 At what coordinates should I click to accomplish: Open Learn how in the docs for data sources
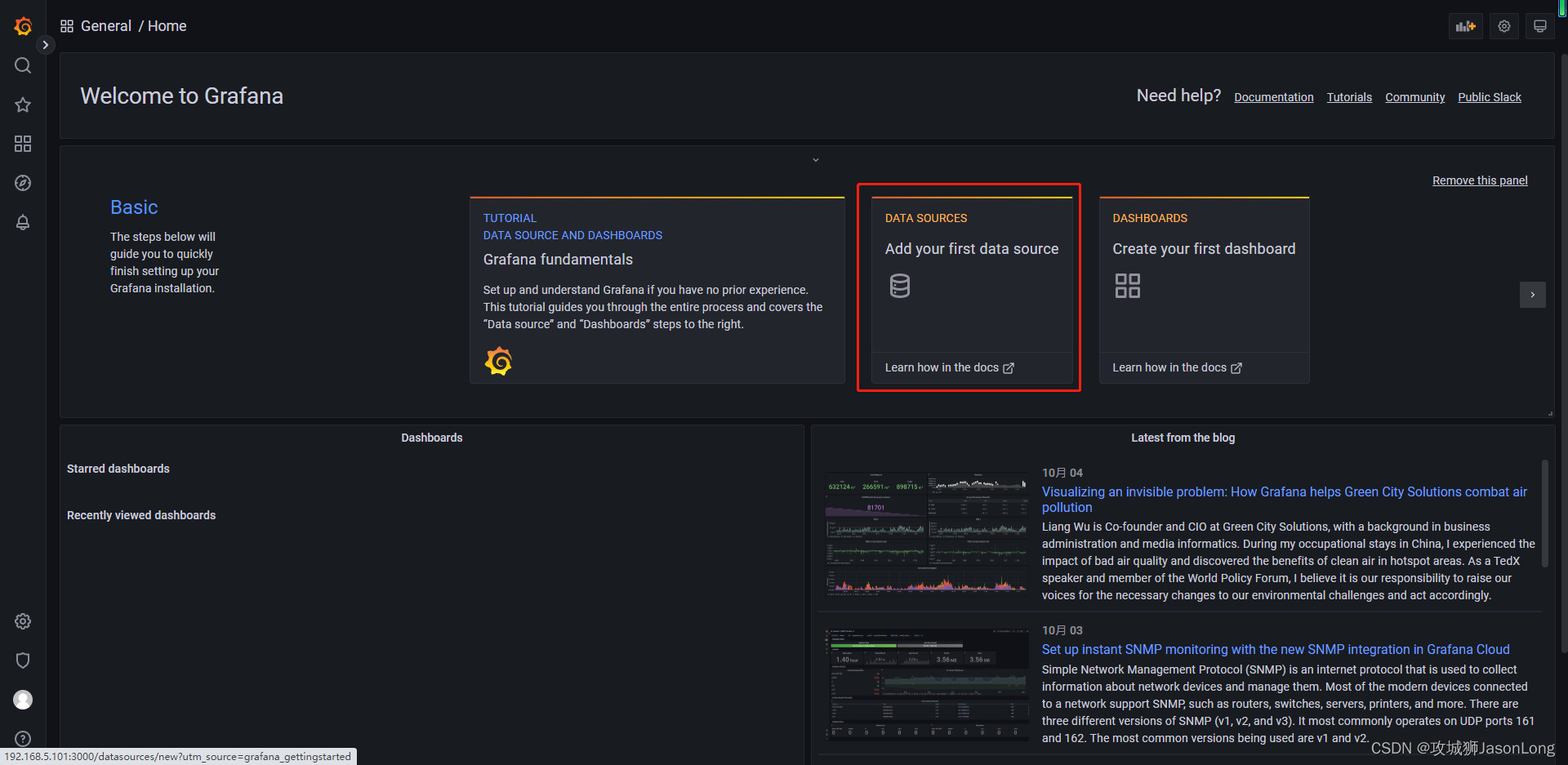pos(949,367)
